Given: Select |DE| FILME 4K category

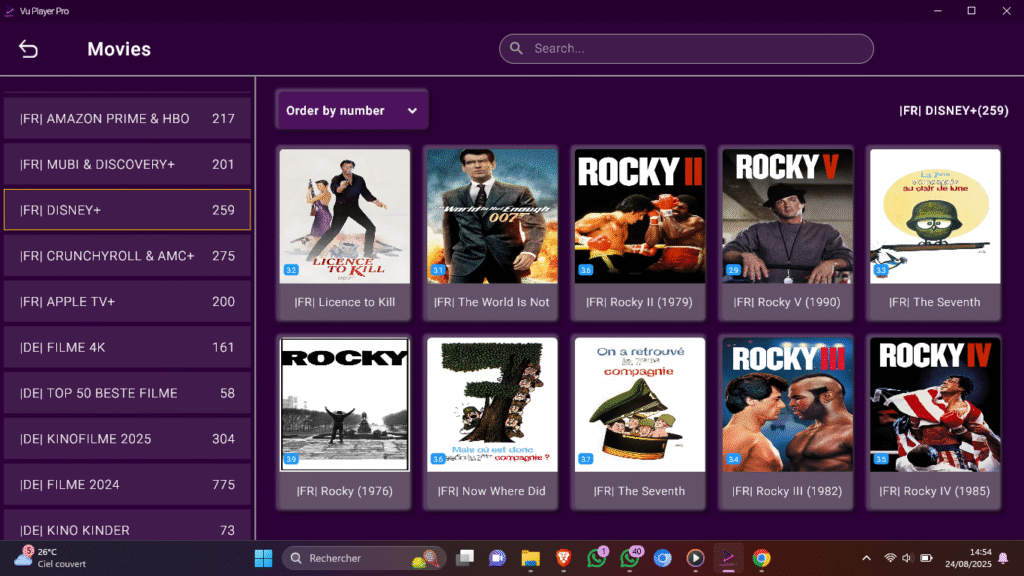Looking at the screenshot, I should point(127,347).
